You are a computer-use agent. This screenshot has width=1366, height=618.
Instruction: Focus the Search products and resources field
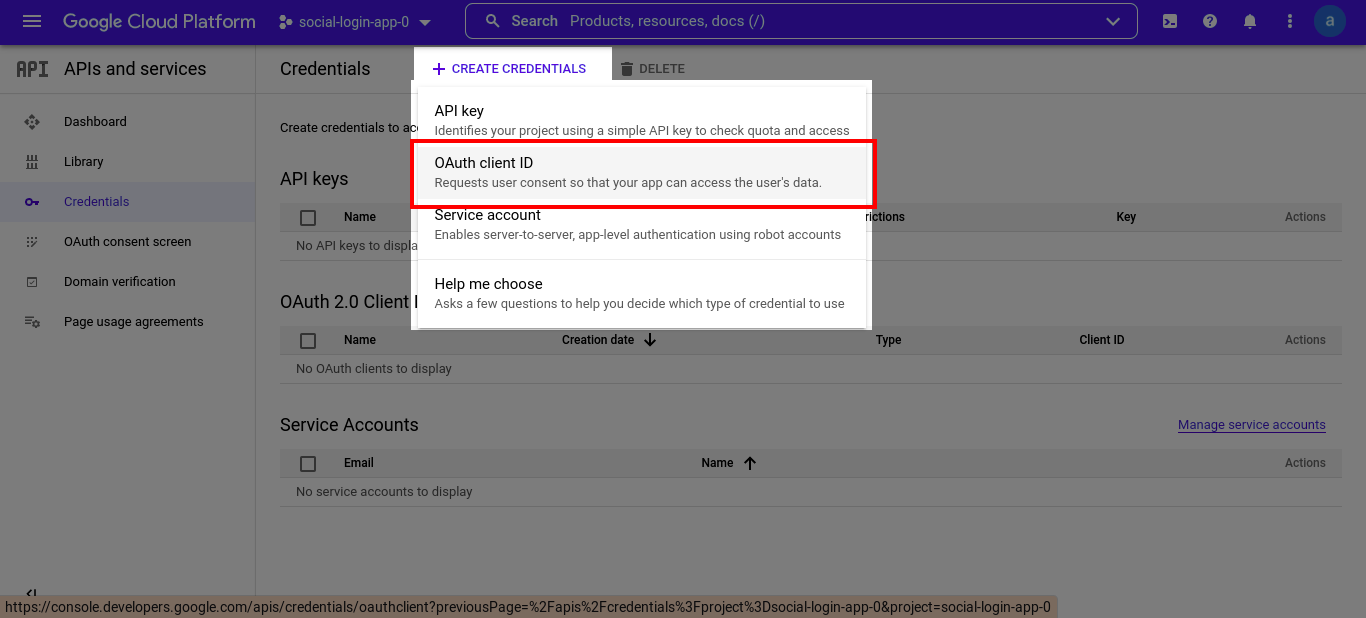click(801, 21)
